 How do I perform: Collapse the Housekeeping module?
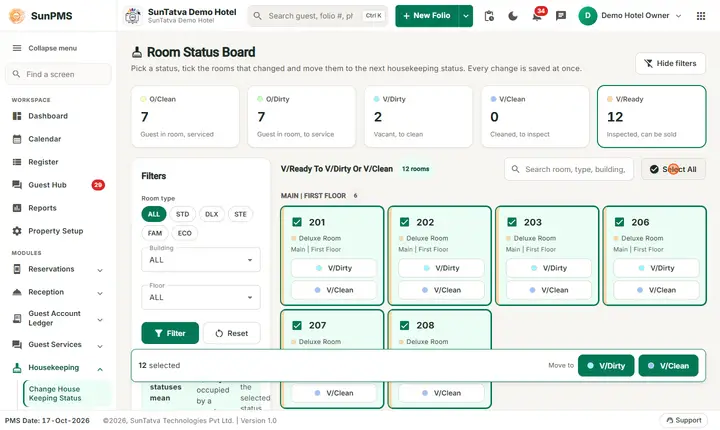click(x=56, y=368)
